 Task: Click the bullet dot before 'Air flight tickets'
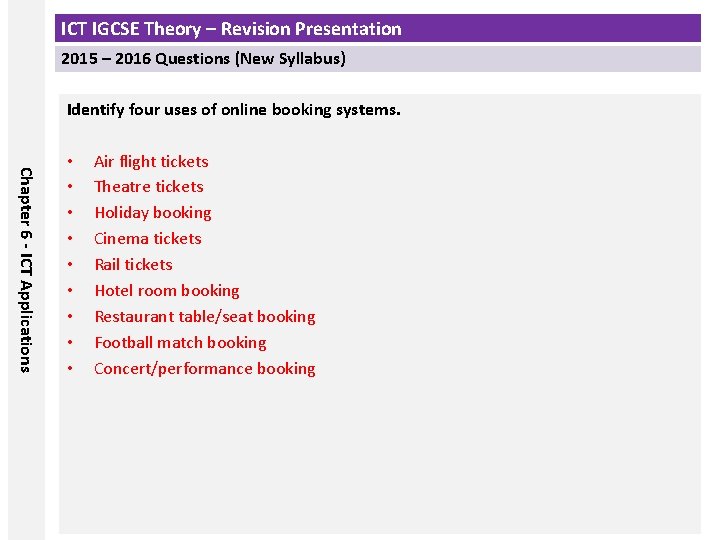[69, 161]
